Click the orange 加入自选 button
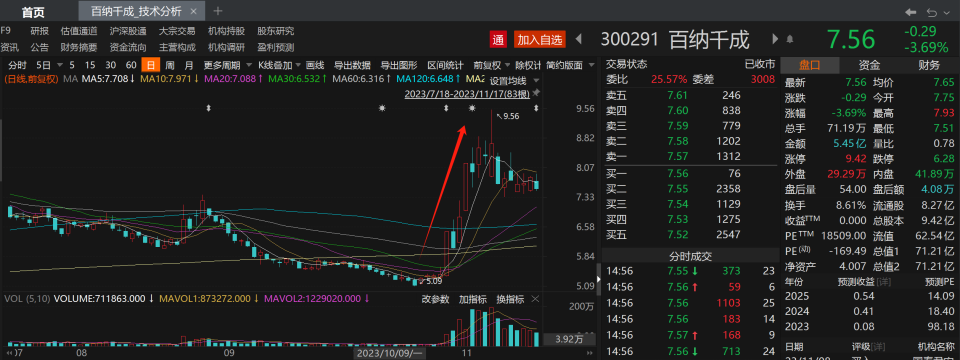This screenshot has height=360, width=960. 539,40
